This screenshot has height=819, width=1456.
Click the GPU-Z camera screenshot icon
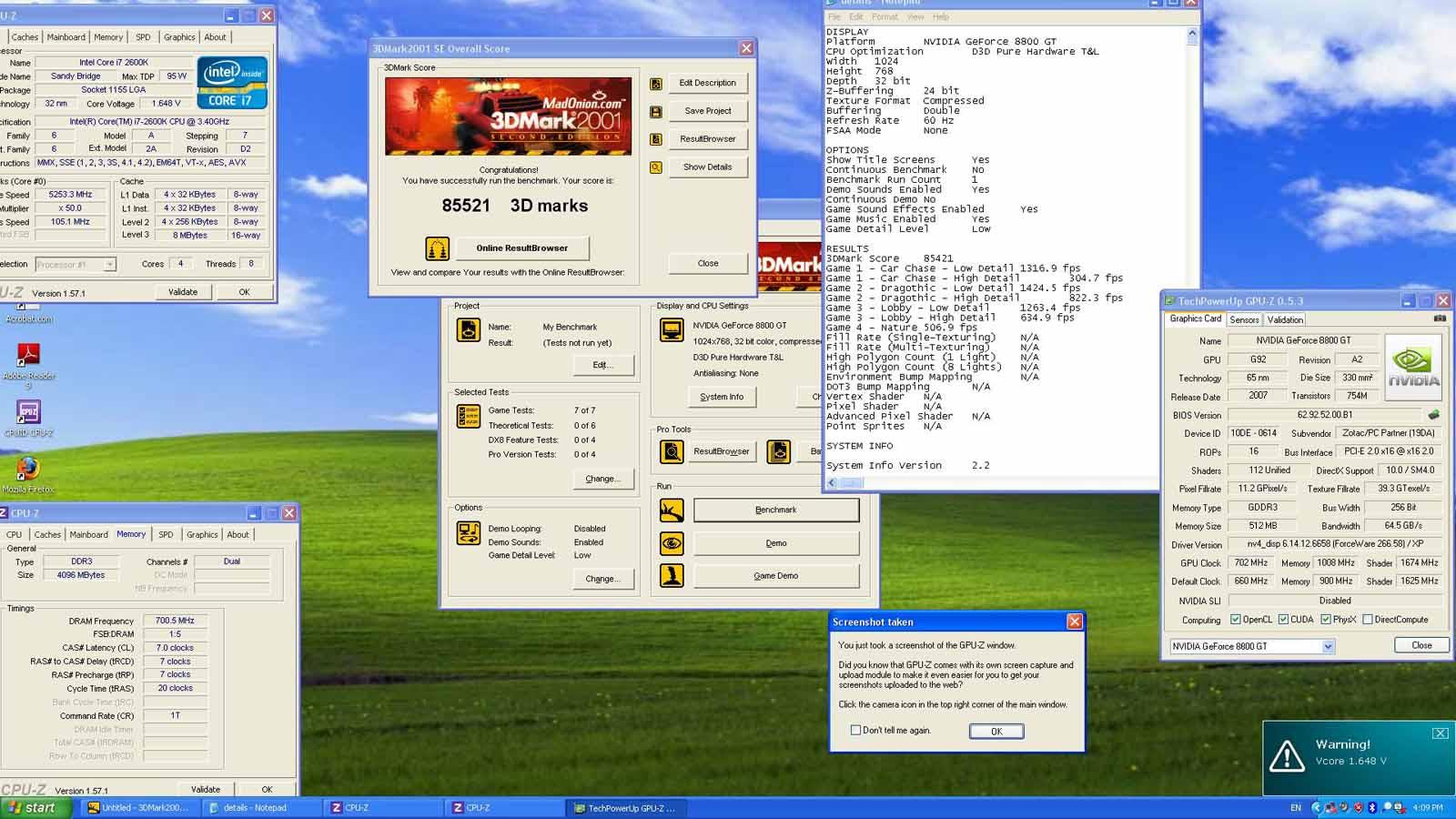pos(1440,318)
